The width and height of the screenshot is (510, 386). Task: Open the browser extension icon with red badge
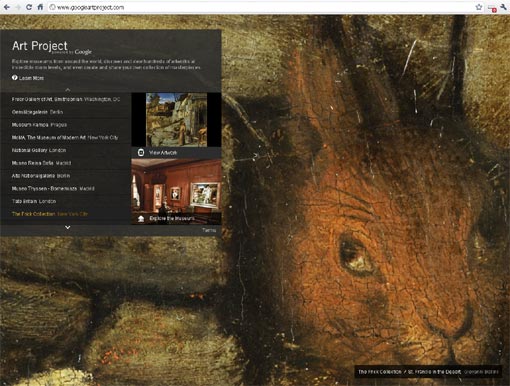tap(492, 8)
